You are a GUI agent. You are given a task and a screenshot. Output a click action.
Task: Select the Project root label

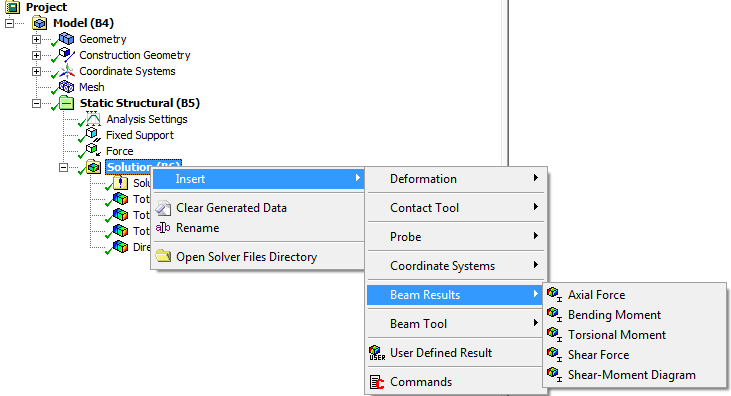(46, 7)
